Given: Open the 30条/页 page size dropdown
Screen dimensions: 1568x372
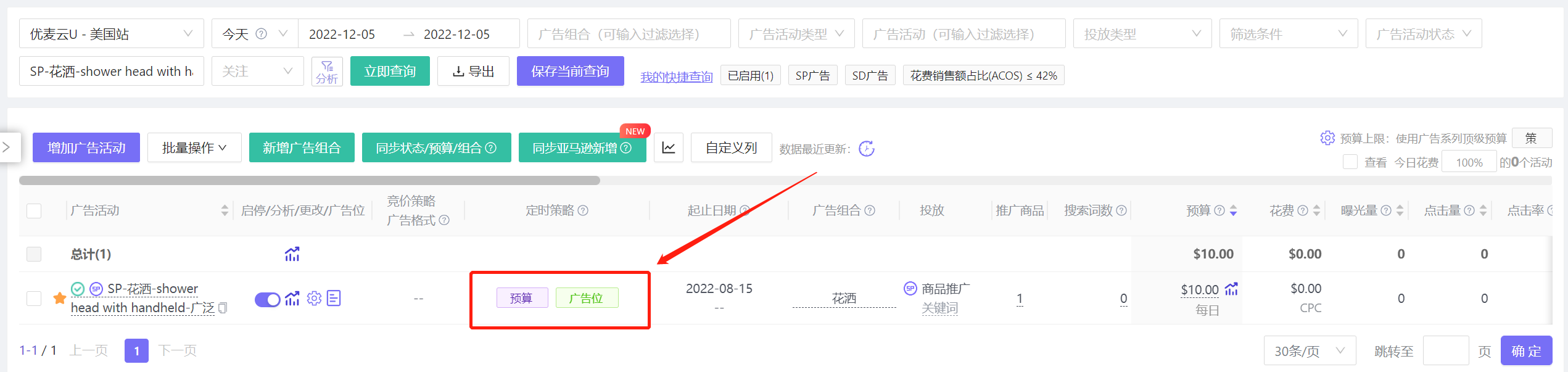Looking at the screenshot, I should [x=1309, y=351].
